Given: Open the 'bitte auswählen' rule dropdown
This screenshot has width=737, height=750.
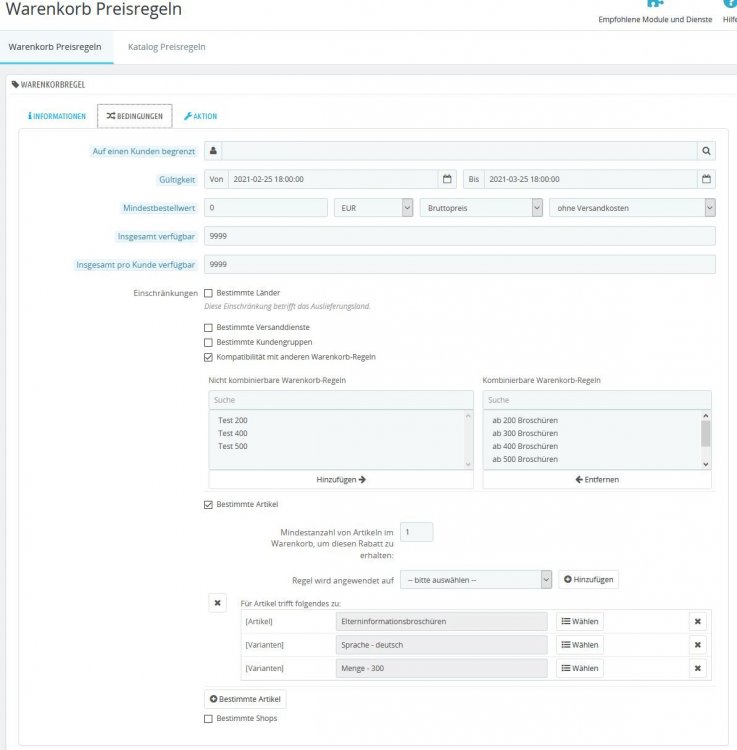Looking at the screenshot, I should pos(476,580).
